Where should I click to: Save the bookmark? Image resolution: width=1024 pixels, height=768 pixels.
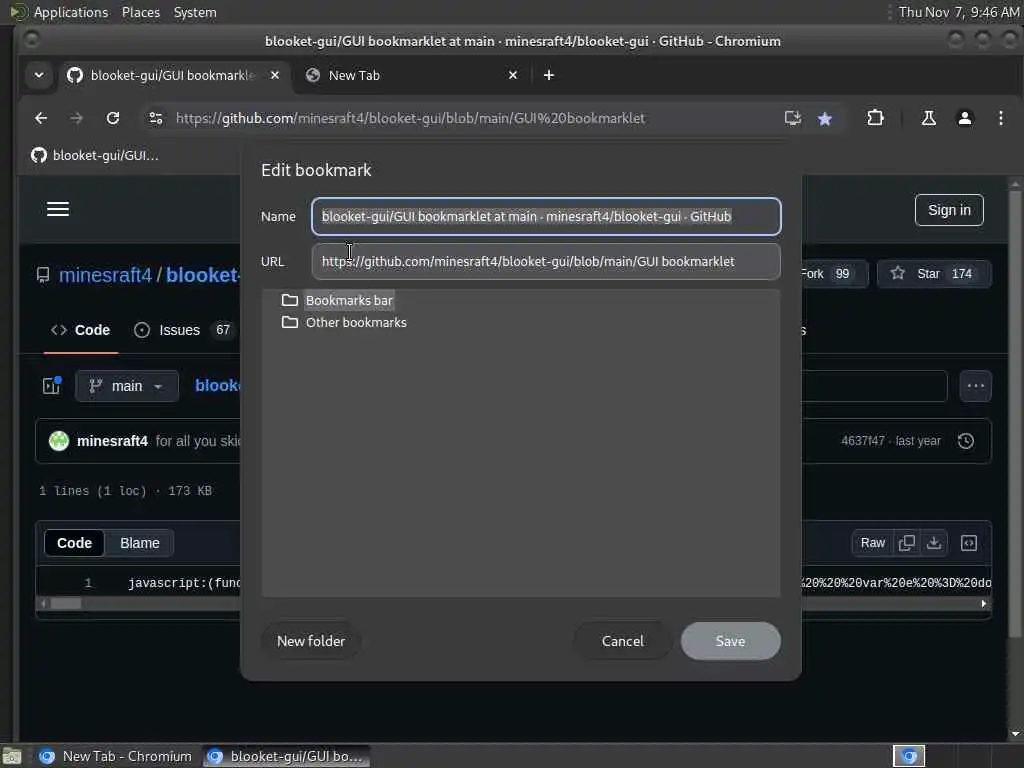[x=730, y=641]
